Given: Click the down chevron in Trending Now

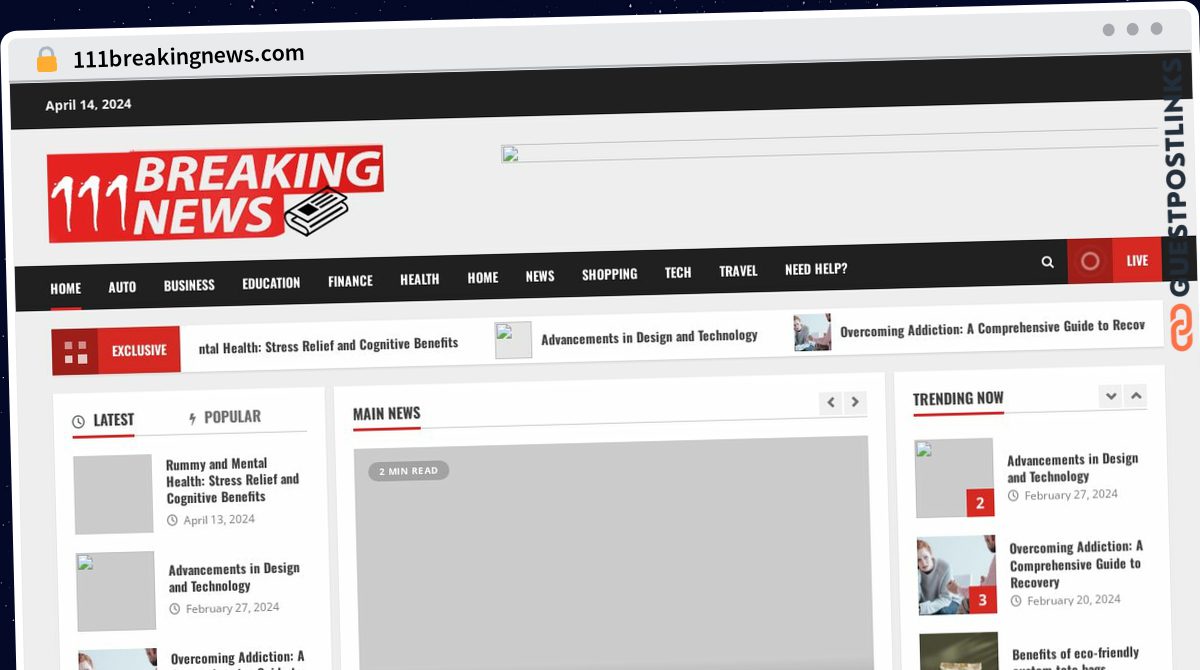Looking at the screenshot, I should coord(1110,396).
